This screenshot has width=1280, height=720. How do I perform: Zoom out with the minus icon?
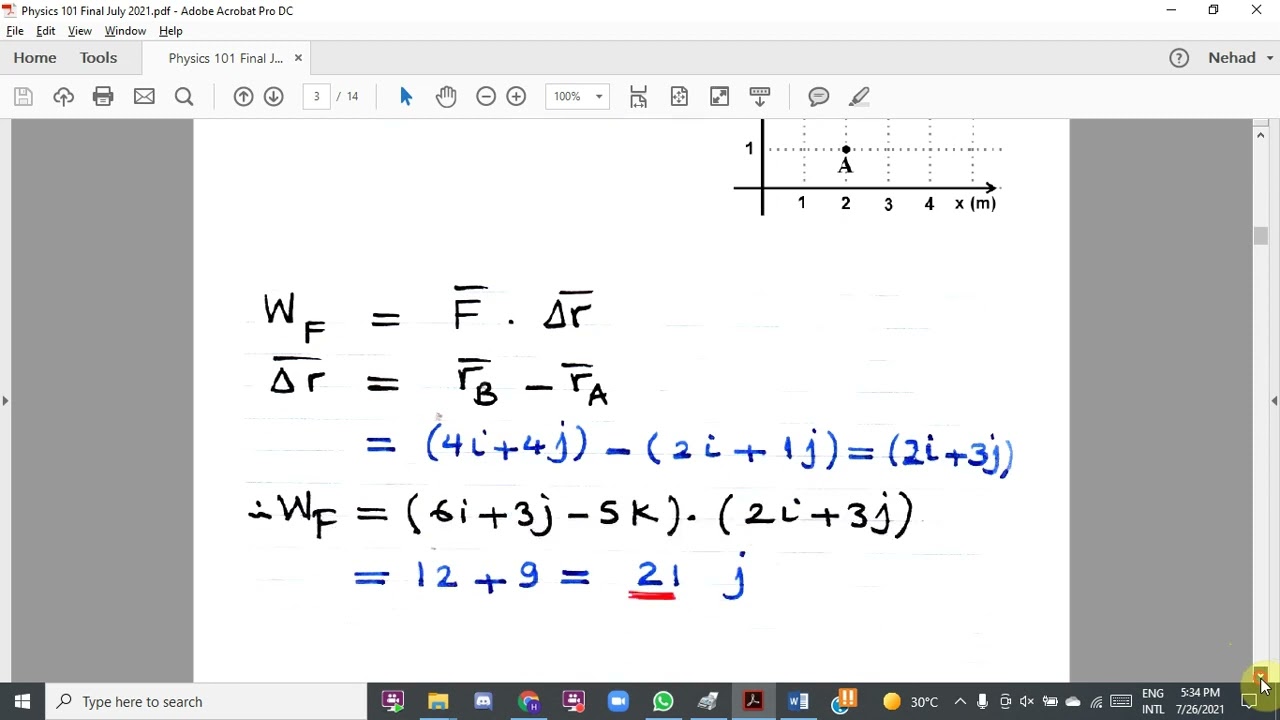pos(486,96)
